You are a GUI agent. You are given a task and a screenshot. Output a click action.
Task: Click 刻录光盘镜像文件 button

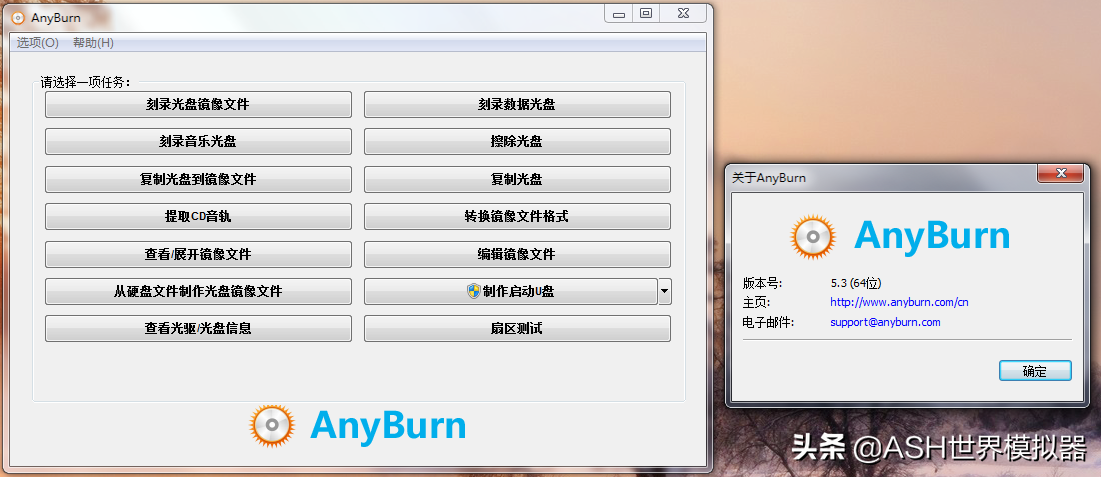198,105
